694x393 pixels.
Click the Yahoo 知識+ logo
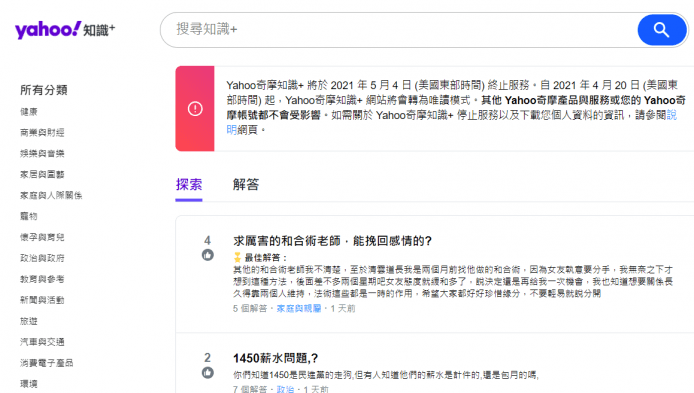pyautogui.click(x=65, y=30)
